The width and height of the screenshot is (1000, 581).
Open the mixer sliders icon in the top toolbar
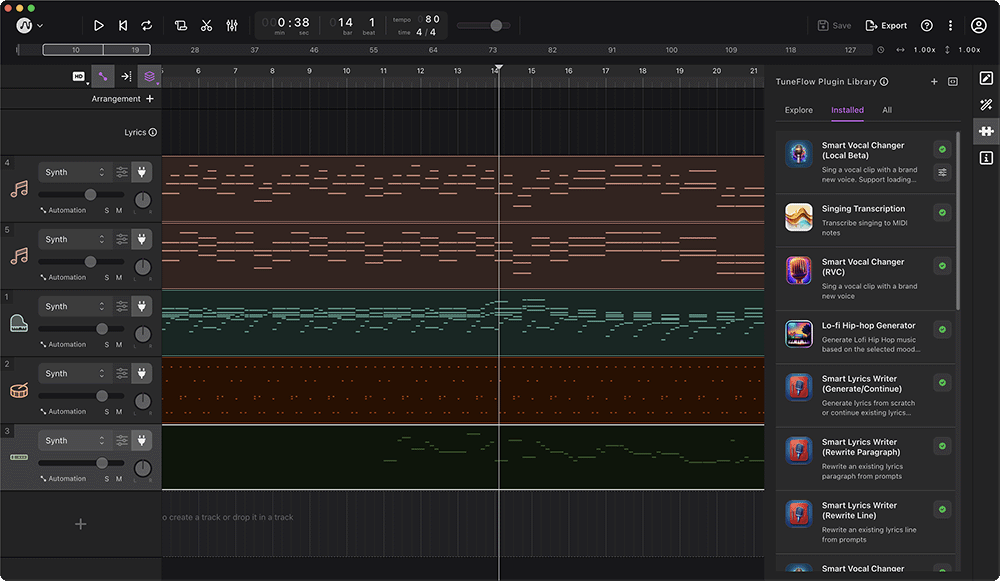(232, 26)
